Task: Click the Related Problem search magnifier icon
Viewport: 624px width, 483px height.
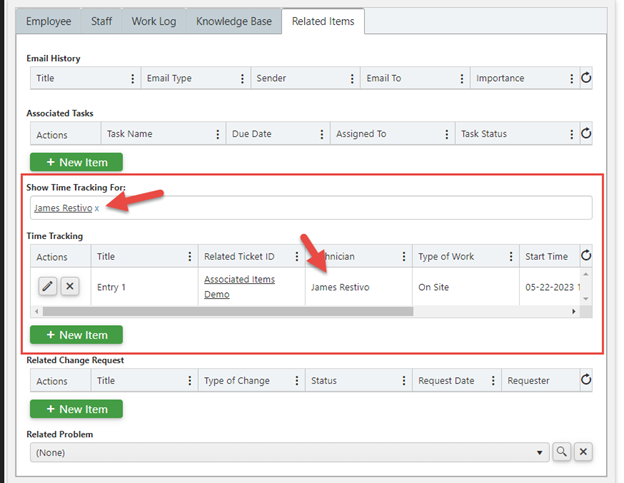Action: coord(562,452)
